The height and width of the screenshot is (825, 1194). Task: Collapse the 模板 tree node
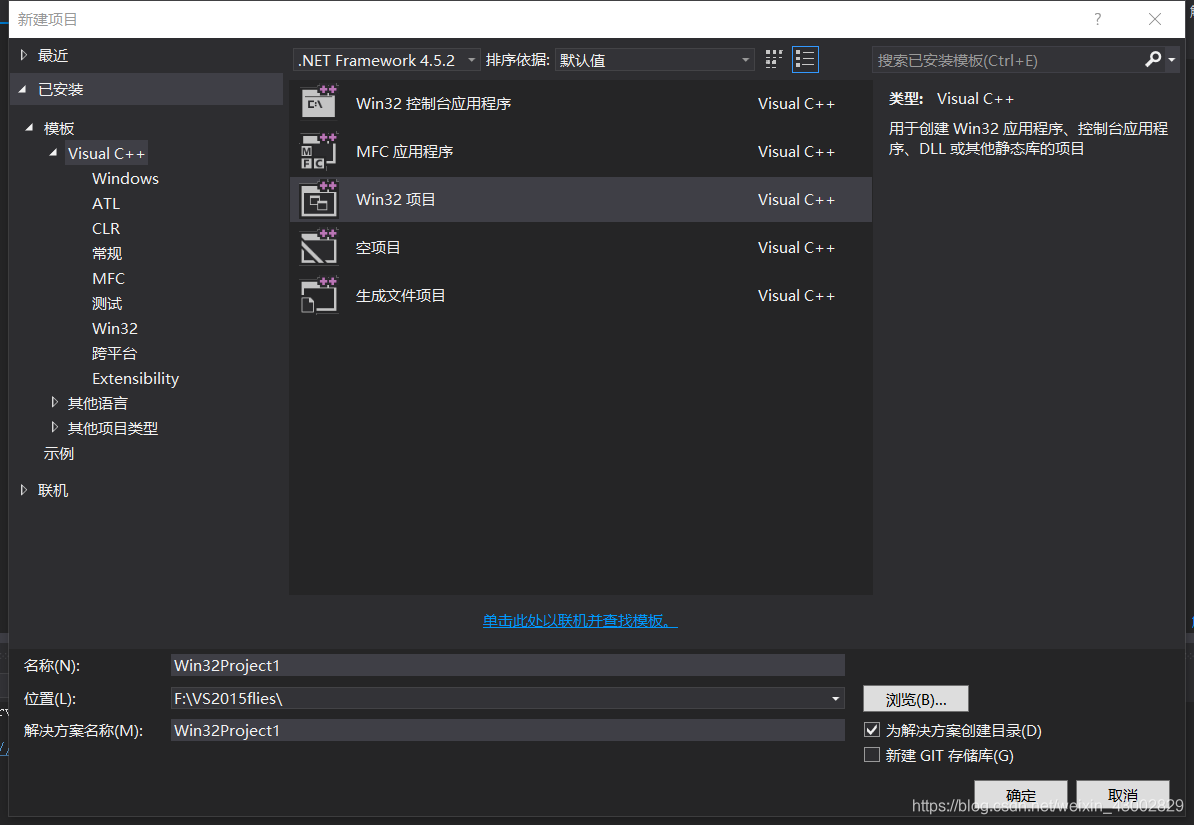pyautogui.click(x=29, y=128)
